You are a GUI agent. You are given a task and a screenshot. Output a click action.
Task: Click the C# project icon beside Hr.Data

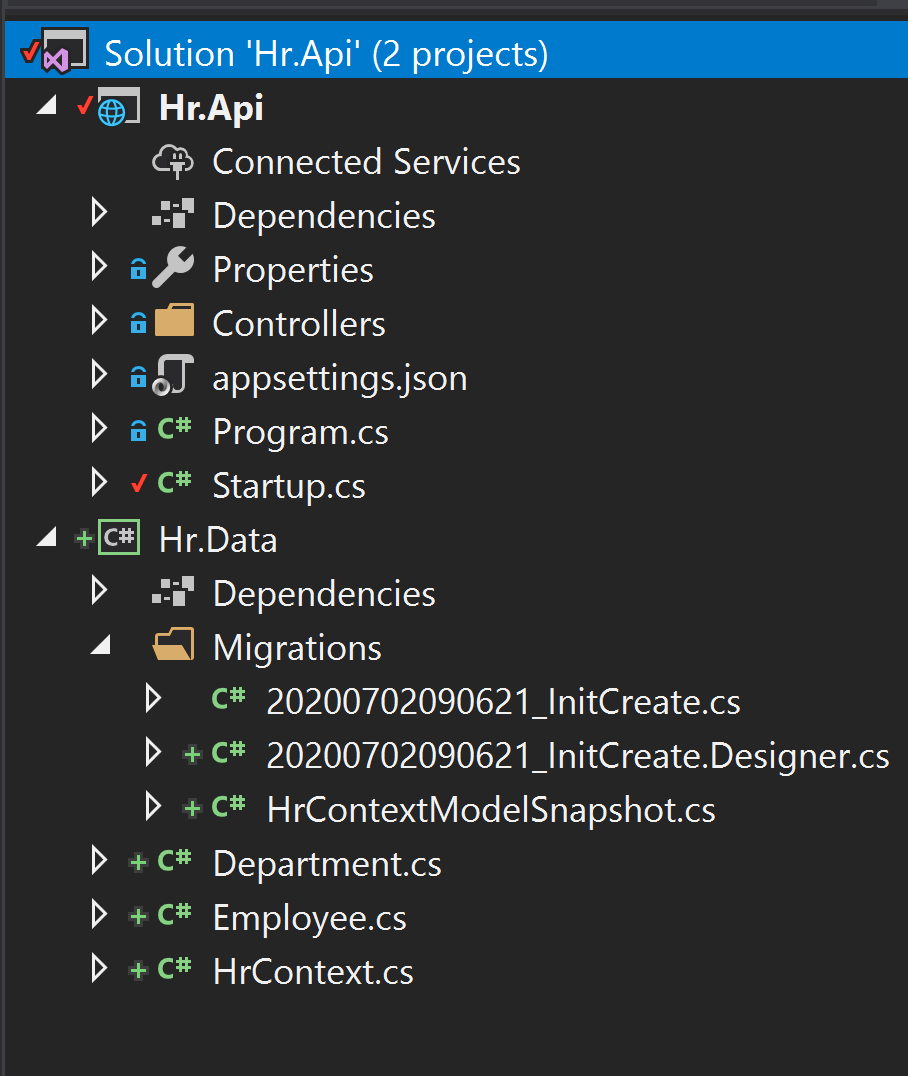click(x=119, y=538)
